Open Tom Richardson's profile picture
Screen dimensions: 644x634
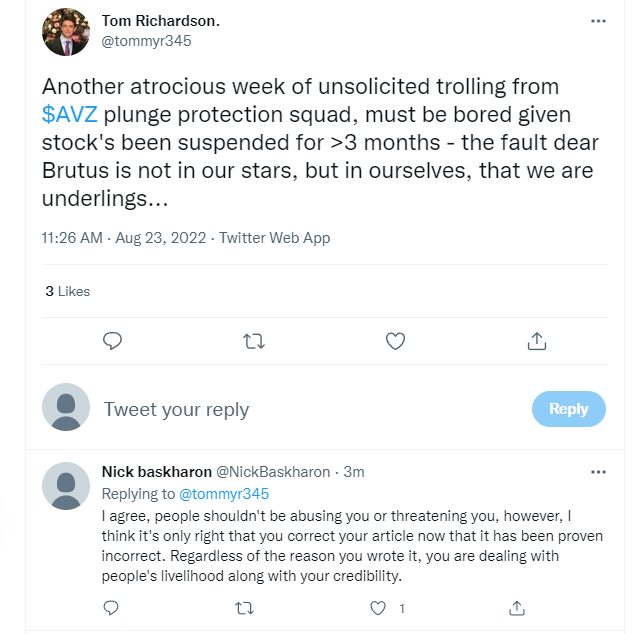[x=66, y=32]
